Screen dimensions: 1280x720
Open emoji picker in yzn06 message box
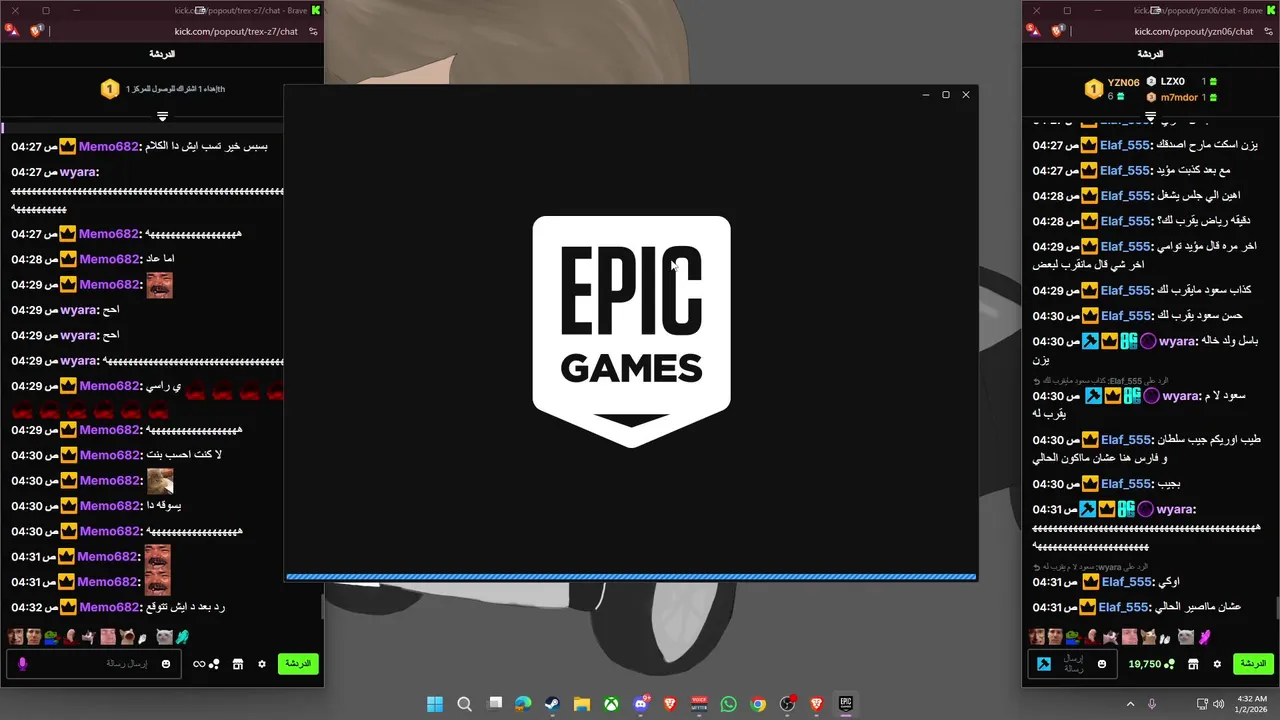1102,664
